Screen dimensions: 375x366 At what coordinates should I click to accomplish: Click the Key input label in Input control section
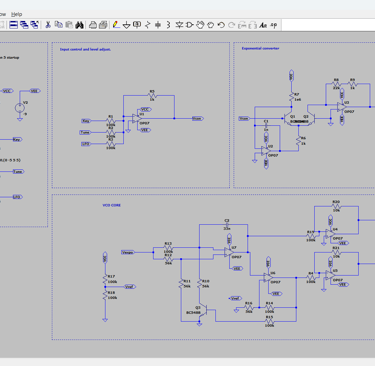point(86,121)
